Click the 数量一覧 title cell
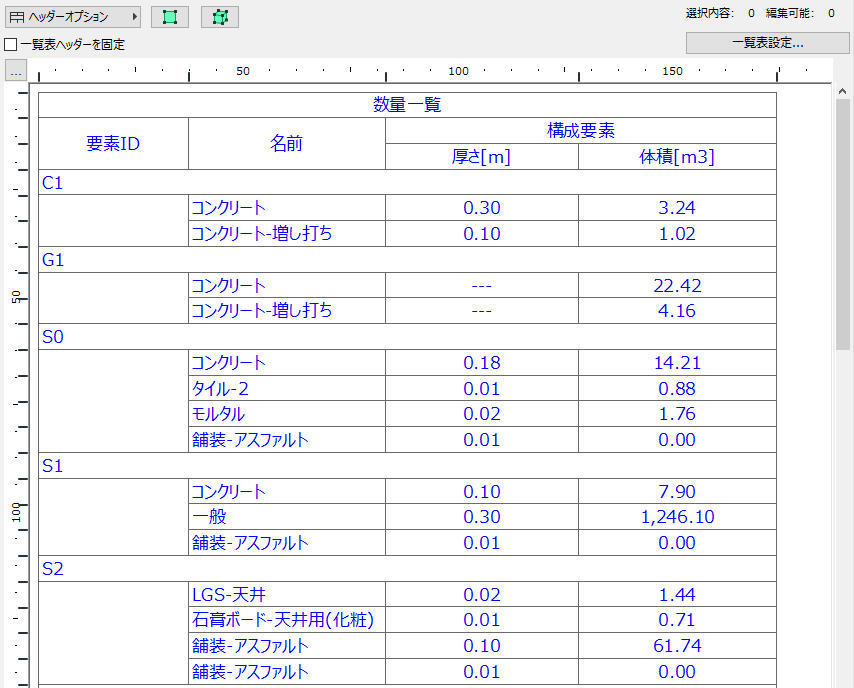 [x=407, y=105]
